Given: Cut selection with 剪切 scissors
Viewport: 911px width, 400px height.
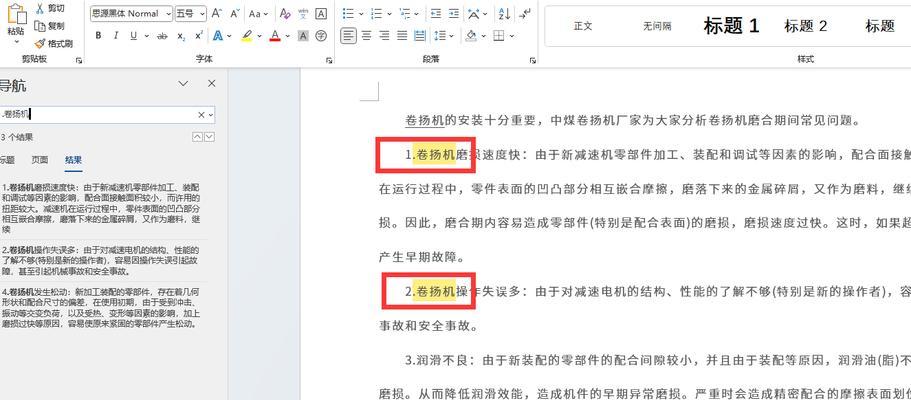Looking at the screenshot, I should [49, 8].
